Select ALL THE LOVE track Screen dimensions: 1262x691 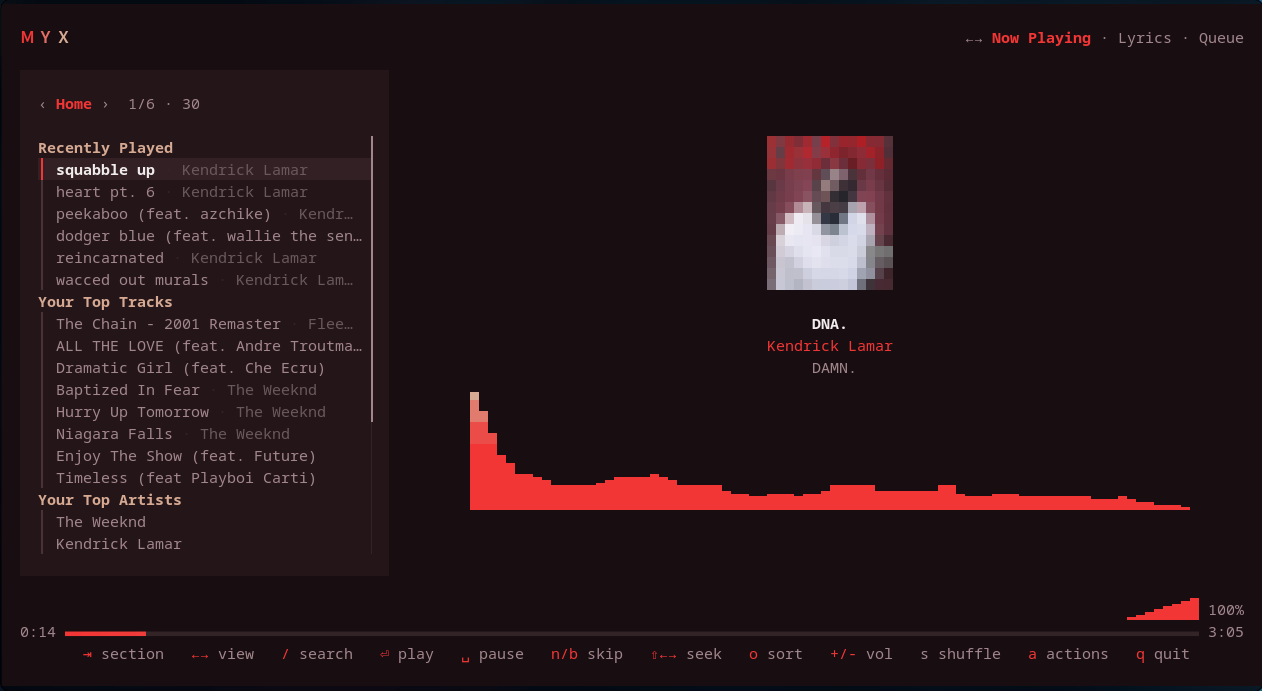pos(206,346)
